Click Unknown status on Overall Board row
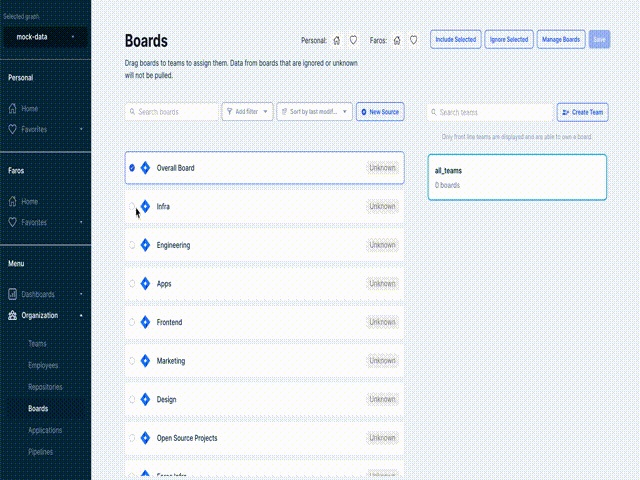 pyautogui.click(x=382, y=168)
